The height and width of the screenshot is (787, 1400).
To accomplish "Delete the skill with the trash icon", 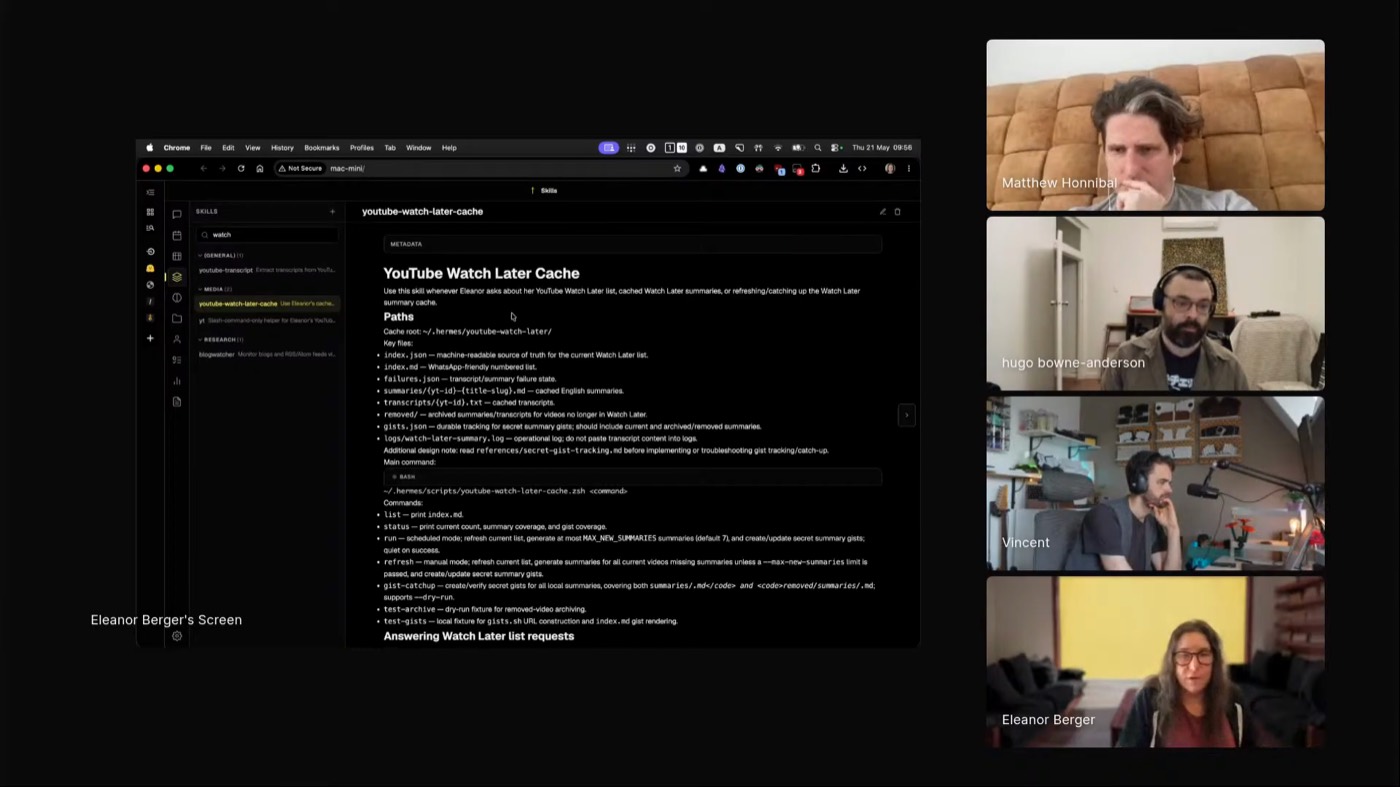I will click(897, 212).
